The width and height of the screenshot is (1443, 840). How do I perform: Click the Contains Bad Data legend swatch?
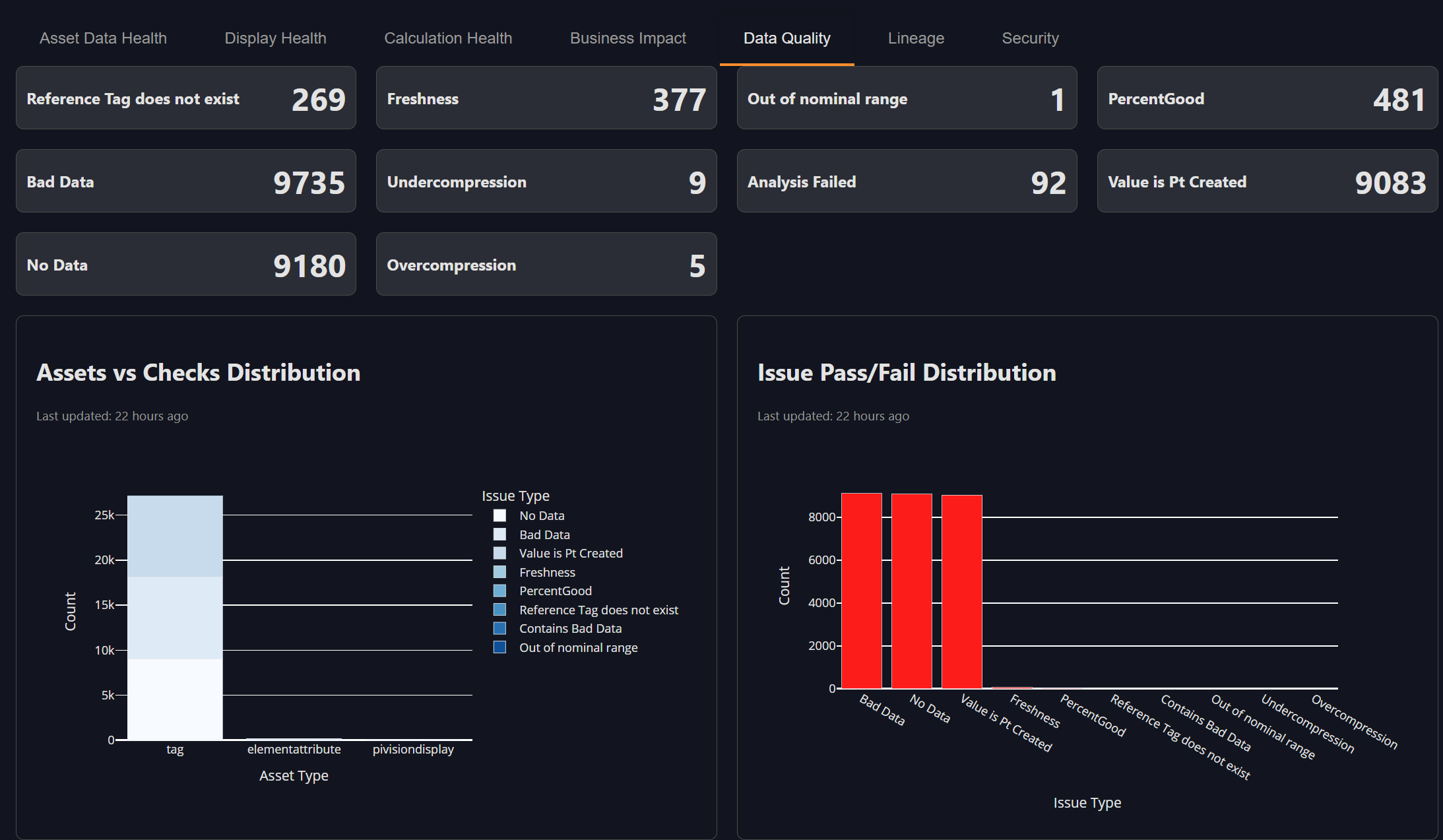pos(499,628)
